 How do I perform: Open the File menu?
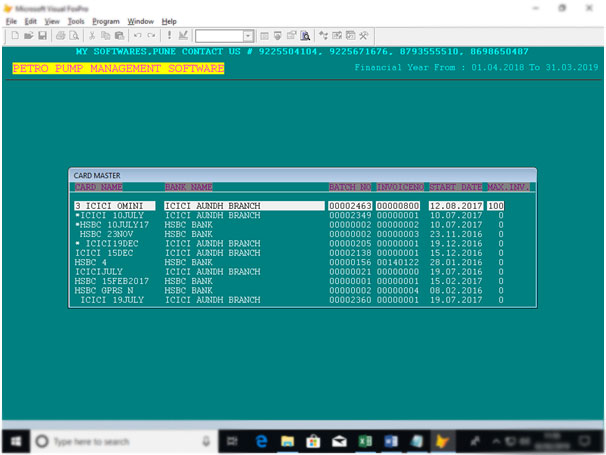click(x=11, y=21)
